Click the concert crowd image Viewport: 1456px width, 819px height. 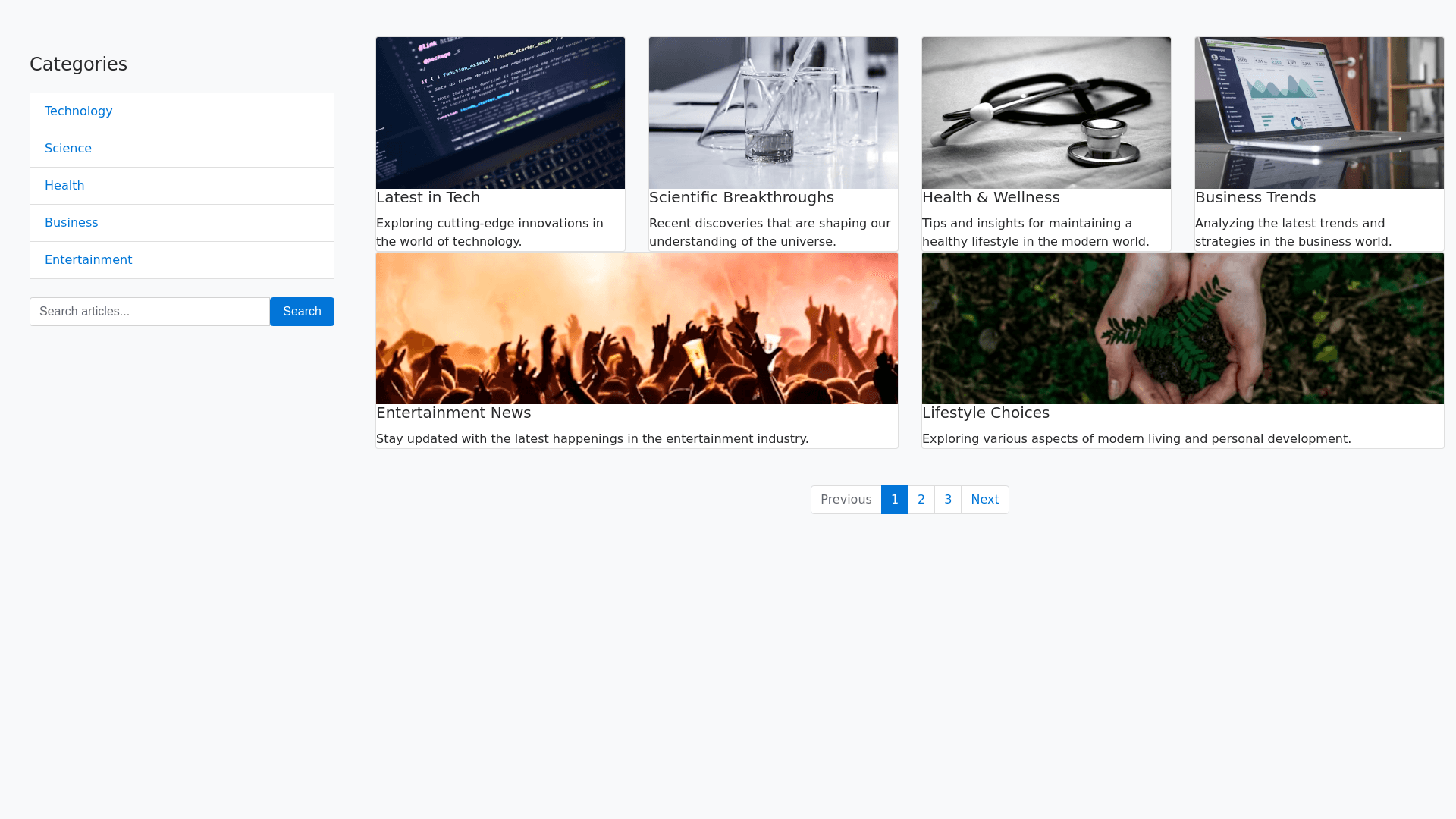pos(637,328)
